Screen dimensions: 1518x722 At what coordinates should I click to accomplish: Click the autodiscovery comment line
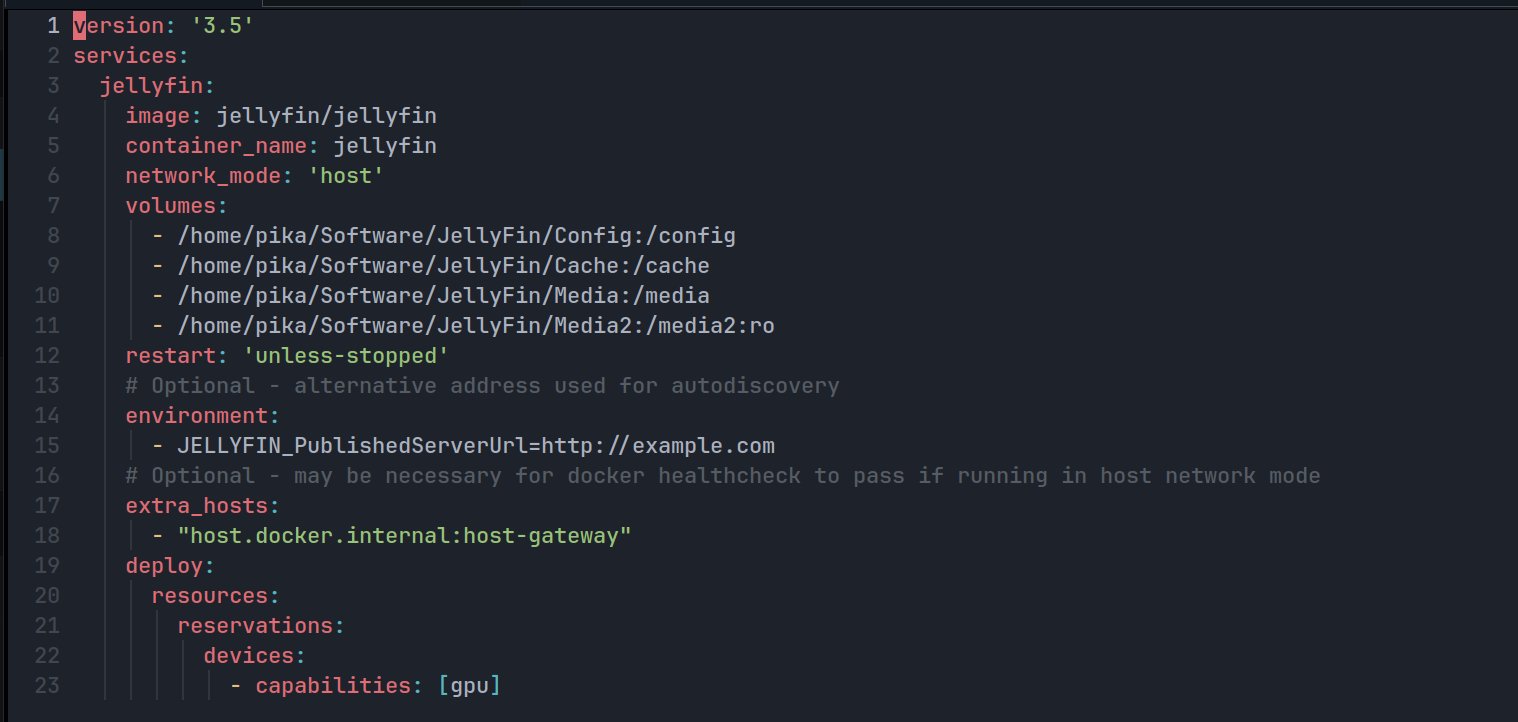tap(482, 386)
